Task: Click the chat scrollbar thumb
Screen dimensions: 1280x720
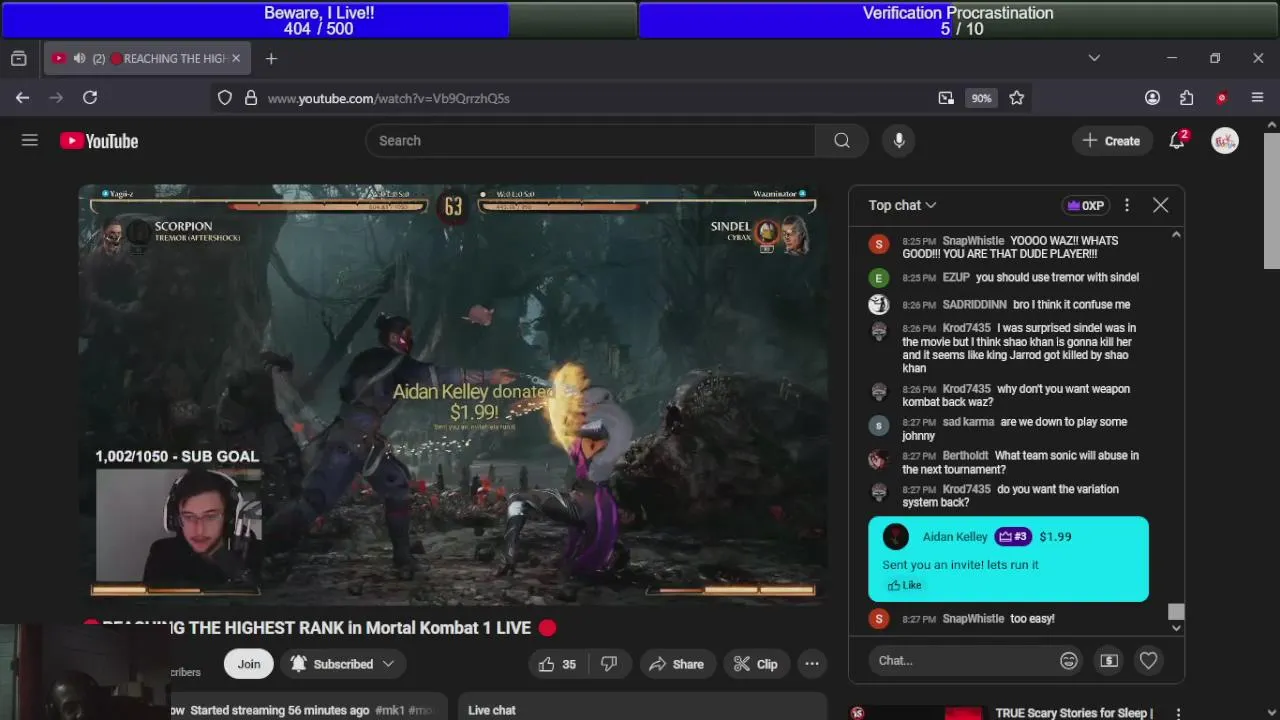Action: (1176, 611)
